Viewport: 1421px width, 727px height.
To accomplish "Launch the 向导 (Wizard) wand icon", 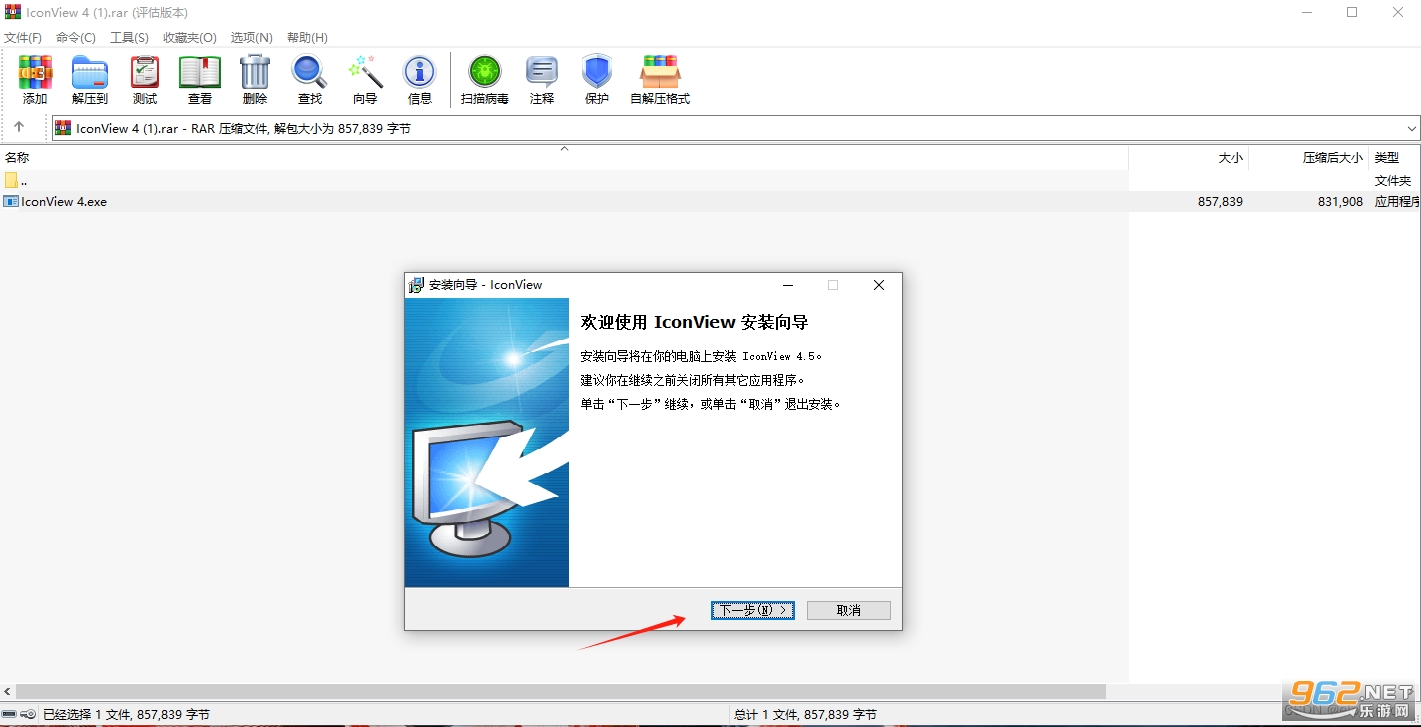I will [x=365, y=80].
